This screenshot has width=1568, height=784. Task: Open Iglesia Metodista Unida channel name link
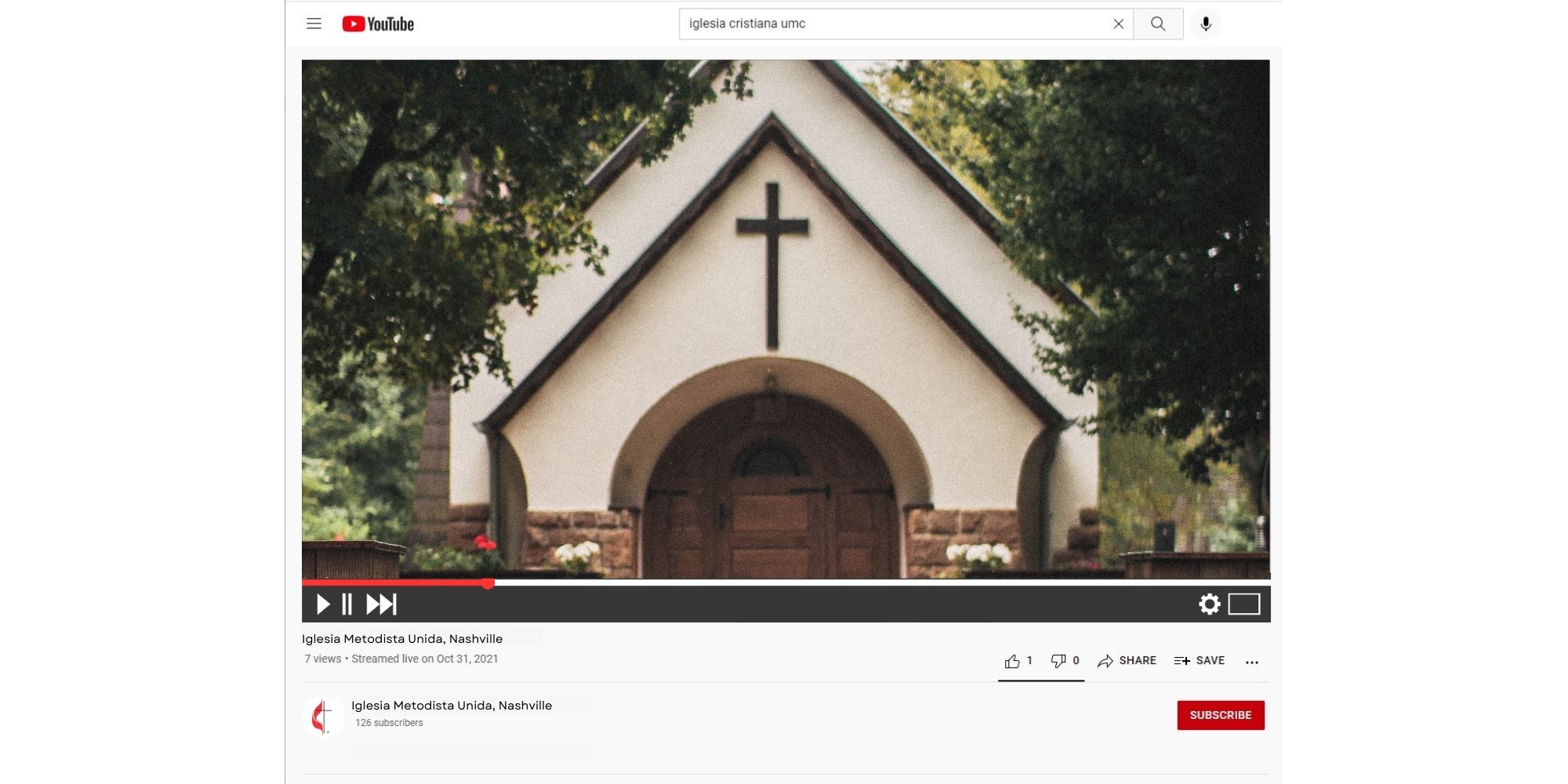(x=452, y=706)
